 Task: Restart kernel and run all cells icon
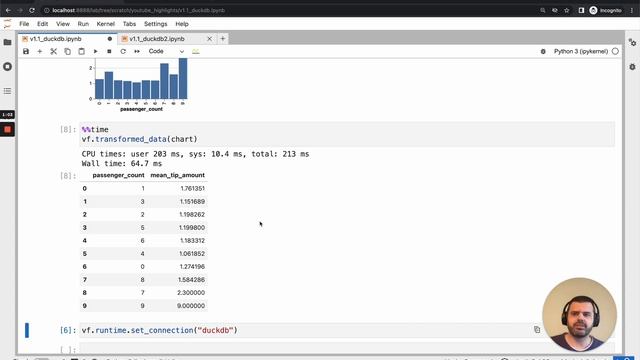[x=137, y=51]
